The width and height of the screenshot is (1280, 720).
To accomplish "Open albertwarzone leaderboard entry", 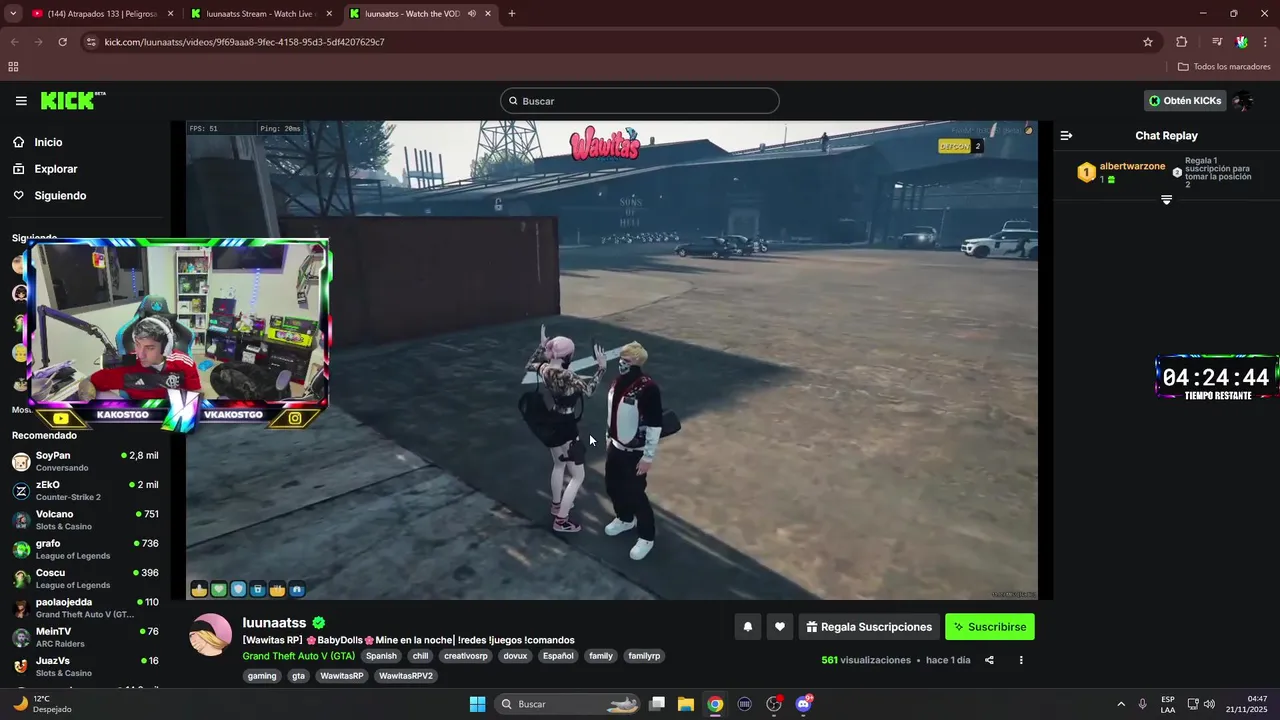I will [1122, 172].
